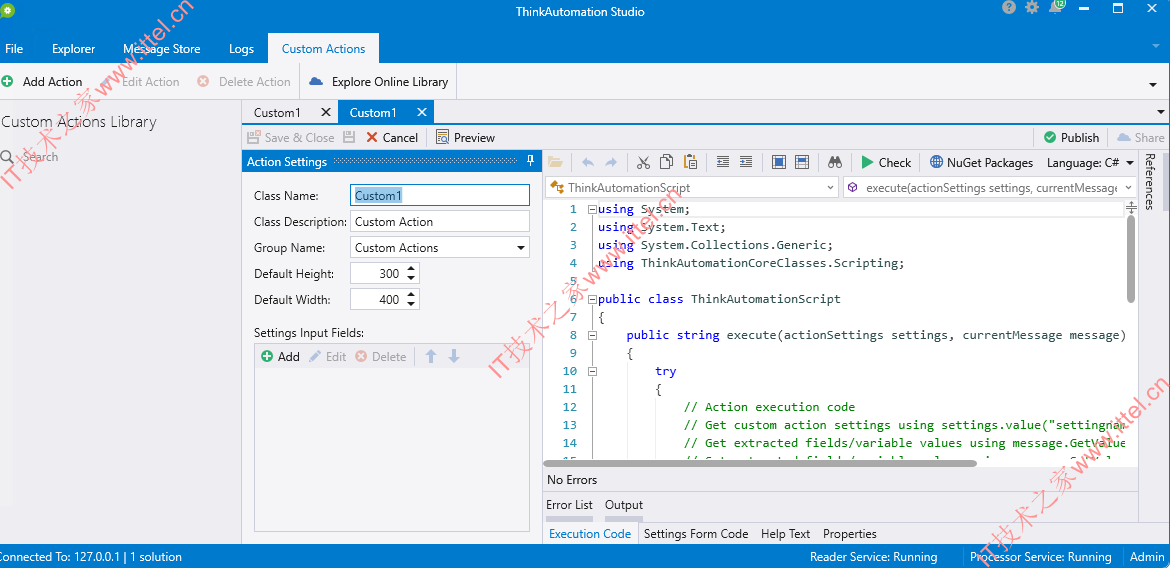Click the code editor vertical scrollbar
1170x568 pixels.
pyautogui.click(x=1130, y=260)
